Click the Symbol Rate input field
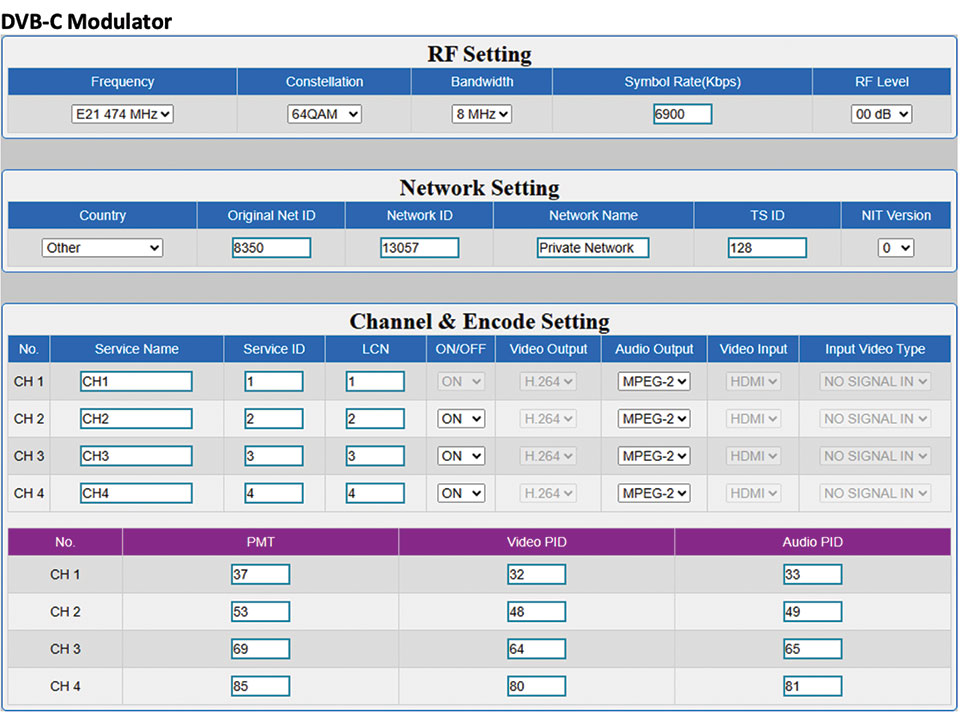960x720 pixels. (682, 114)
